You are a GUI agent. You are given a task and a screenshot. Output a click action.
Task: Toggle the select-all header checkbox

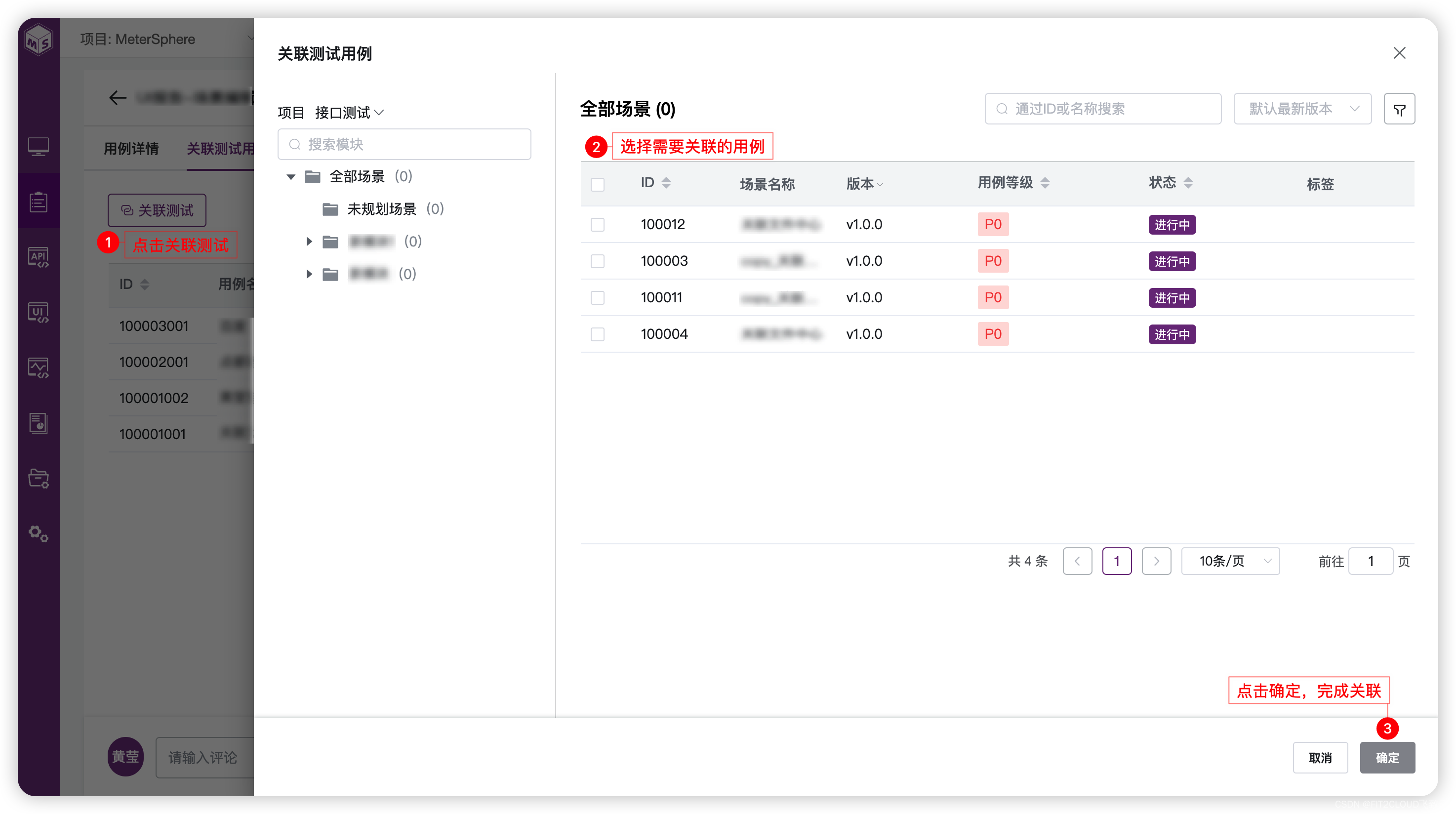click(x=598, y=184)
